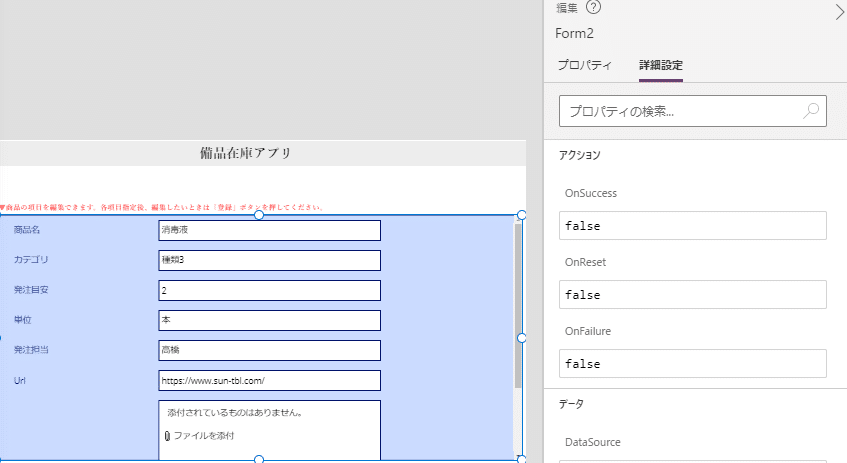Image resolution: width=847 pixels, height=463 pixels.
Task: Click the property search magnifier icon
Action: [x=811, y=111]
